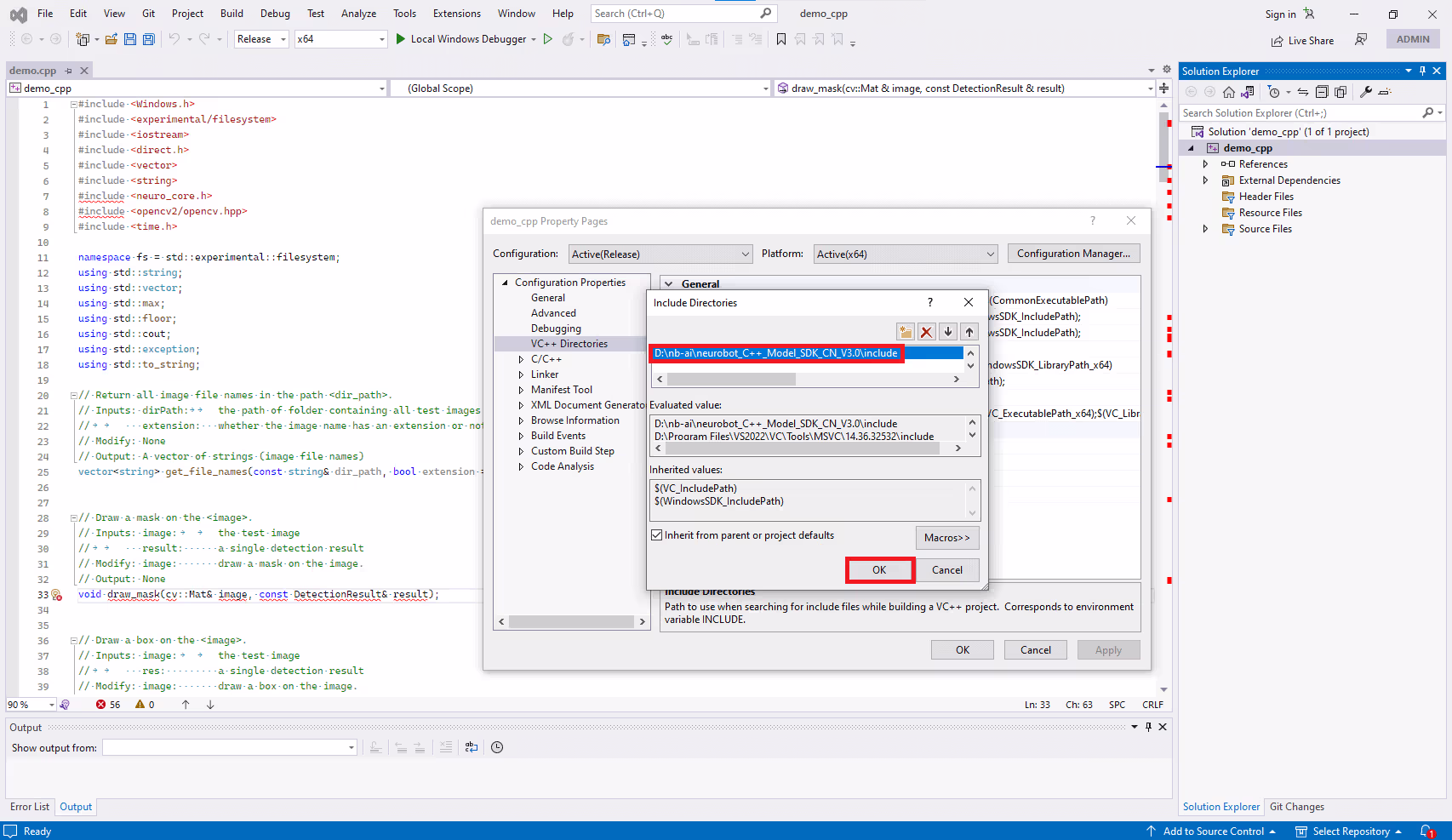
Task: Select Build Events in the property tree
Action: click(x=558, y=436)
